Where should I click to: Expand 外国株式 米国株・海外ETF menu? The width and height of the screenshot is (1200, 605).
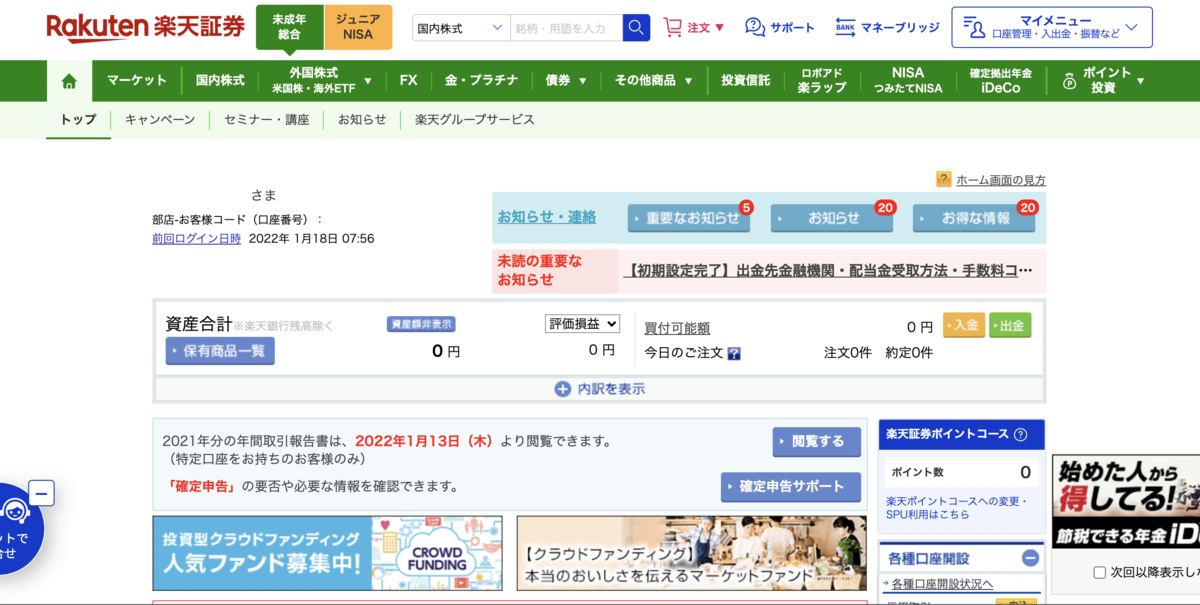pyautogui.click(x=321, y=81)
